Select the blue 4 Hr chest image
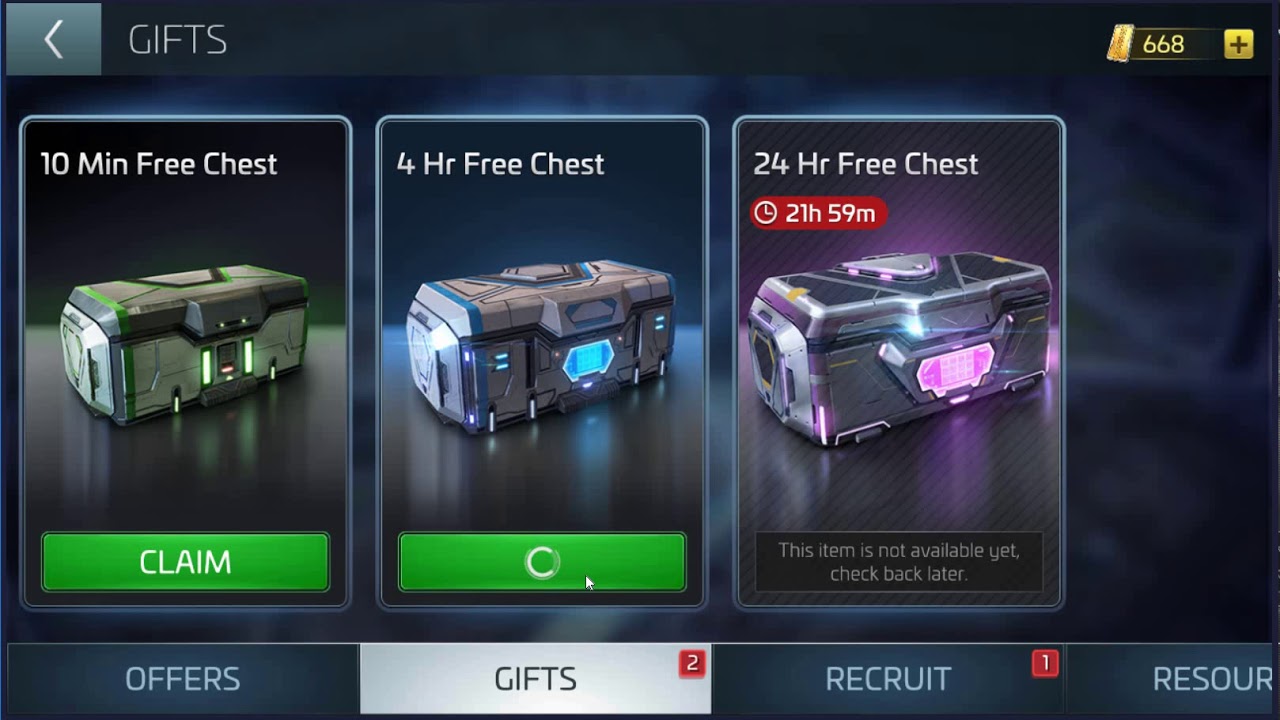The height and width of the screenshot is (720, 1280). click(541, 345)
